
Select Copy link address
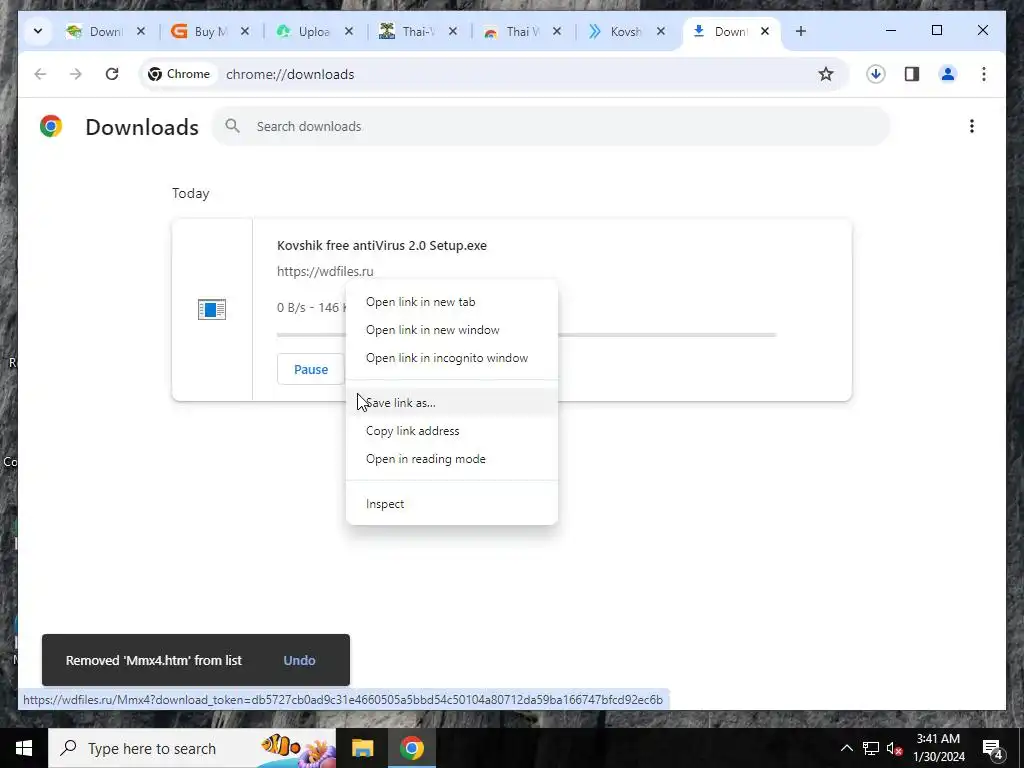[x=452, y=431]
